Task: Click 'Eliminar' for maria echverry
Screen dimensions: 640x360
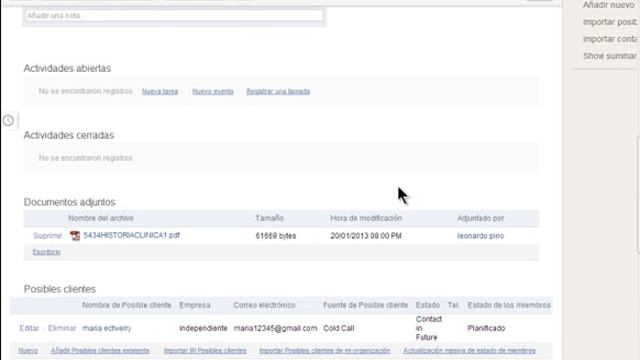Action: click(62, 328)
